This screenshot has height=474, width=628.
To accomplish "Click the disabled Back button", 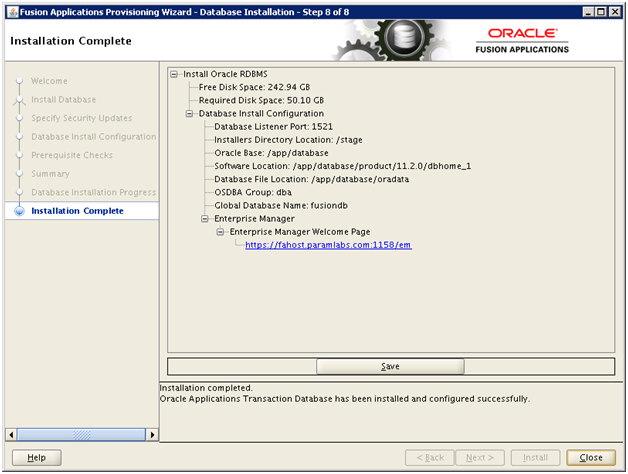I will click(430, 458).
